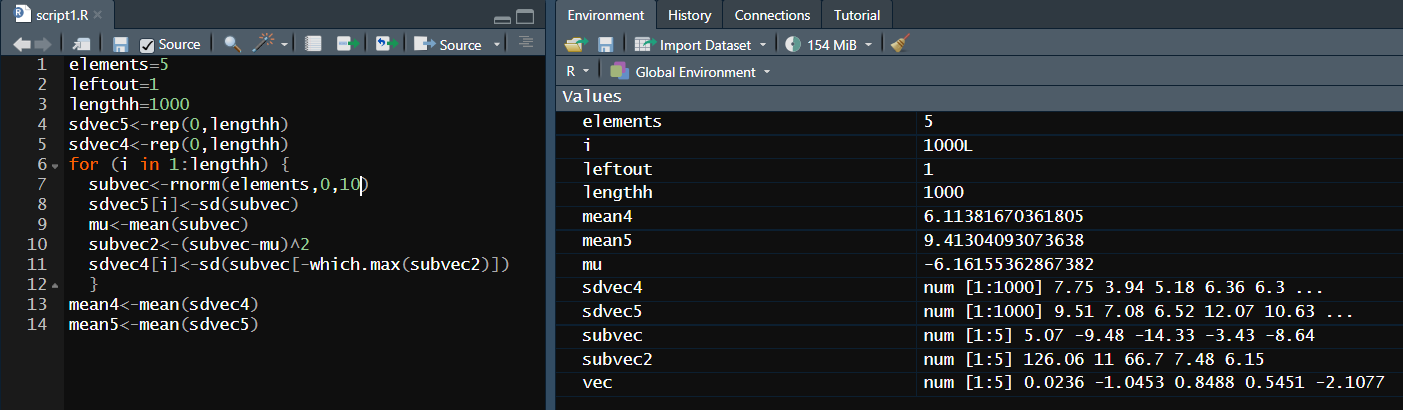Screen dimensions: 1403x410
Task: Click the Show in new window icon
Action: point(82,44)
